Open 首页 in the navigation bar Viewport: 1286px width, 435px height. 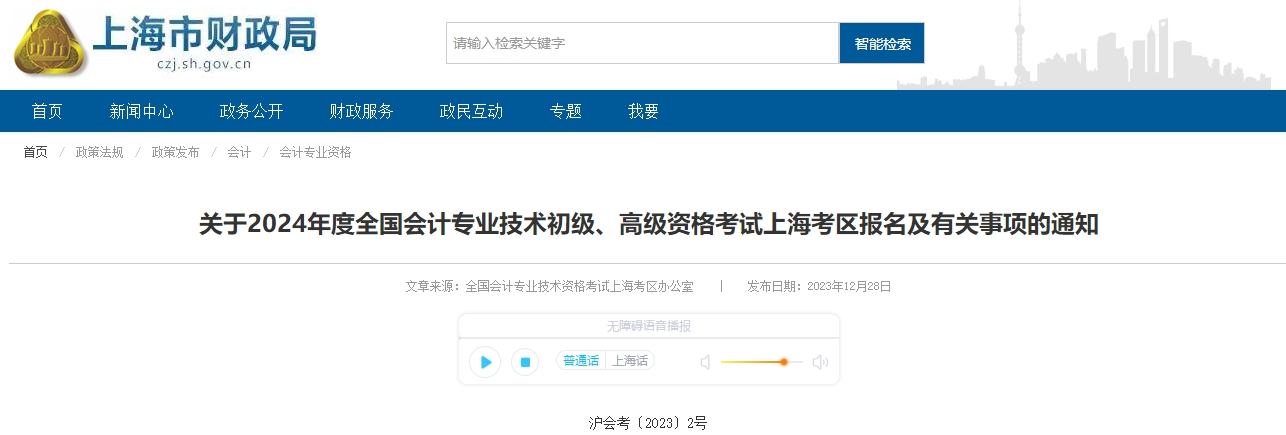point(47,111)
